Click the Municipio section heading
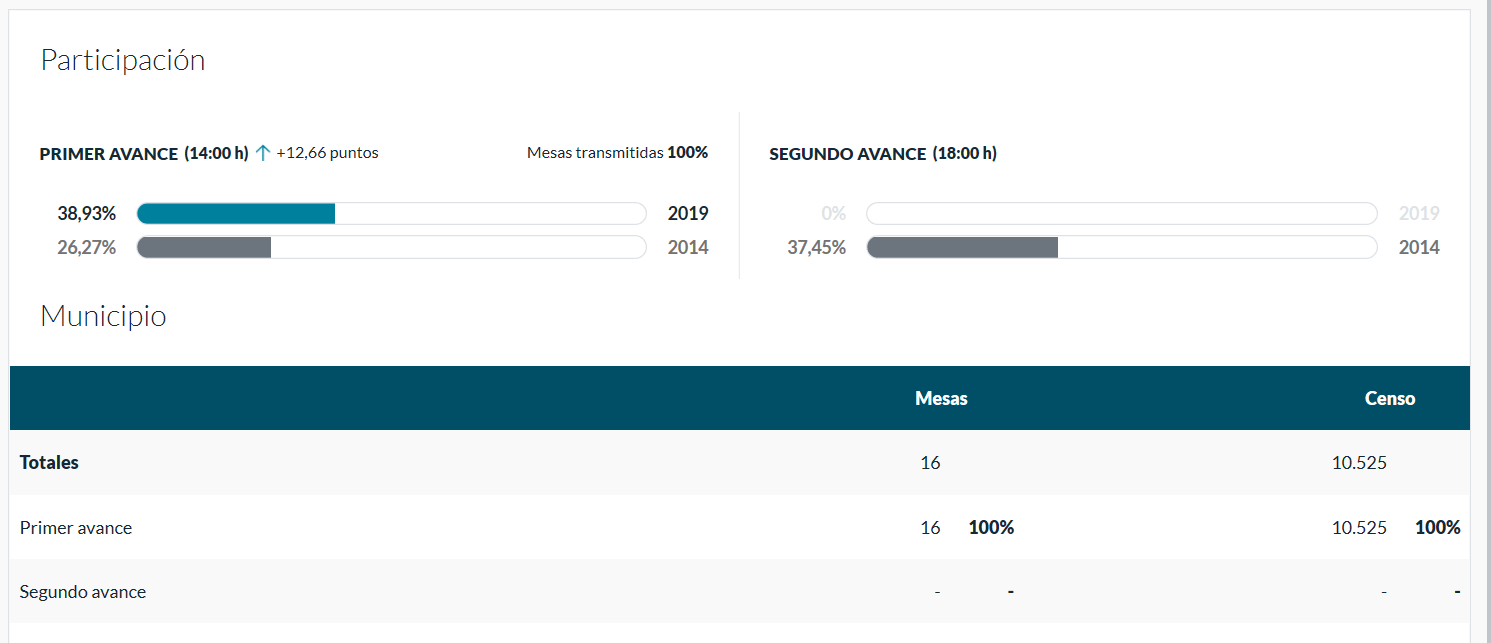This screenshot has height=643, width=1491. (x=103, y=316)
